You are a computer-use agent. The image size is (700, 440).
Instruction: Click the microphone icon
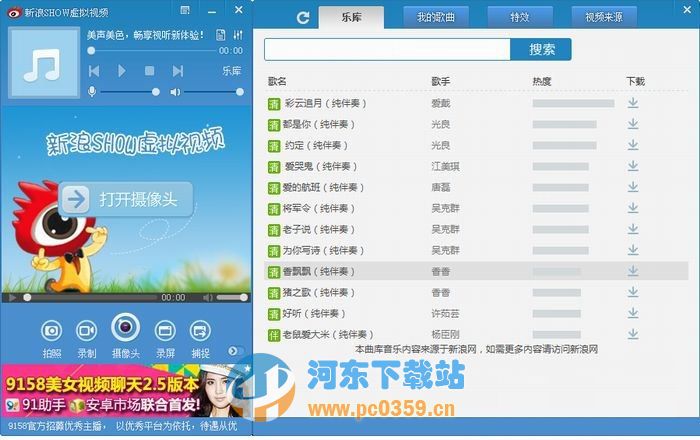point(92,92)
